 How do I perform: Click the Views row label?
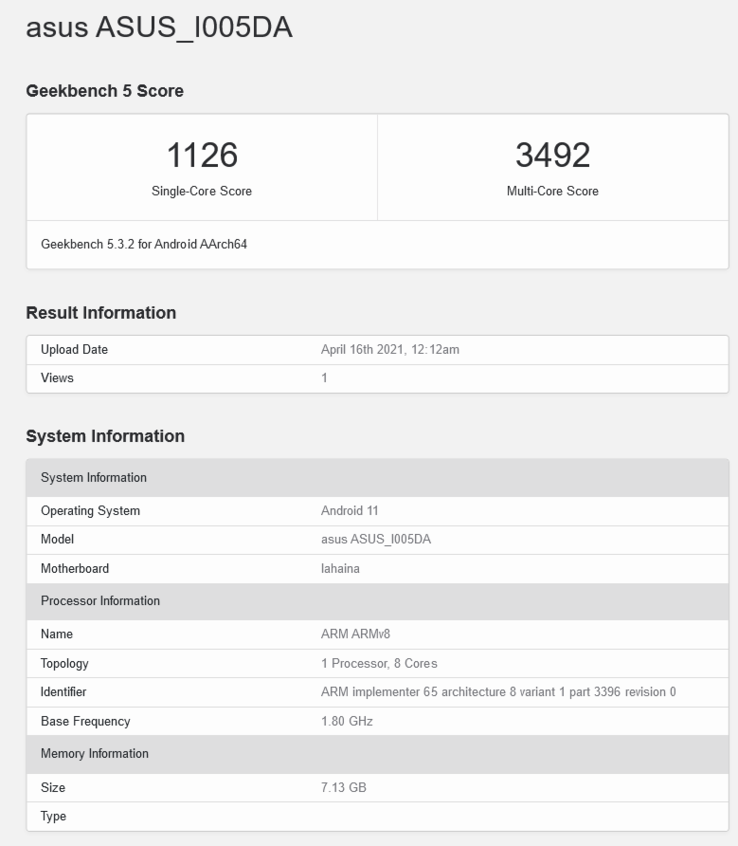(x=57, y=378)
